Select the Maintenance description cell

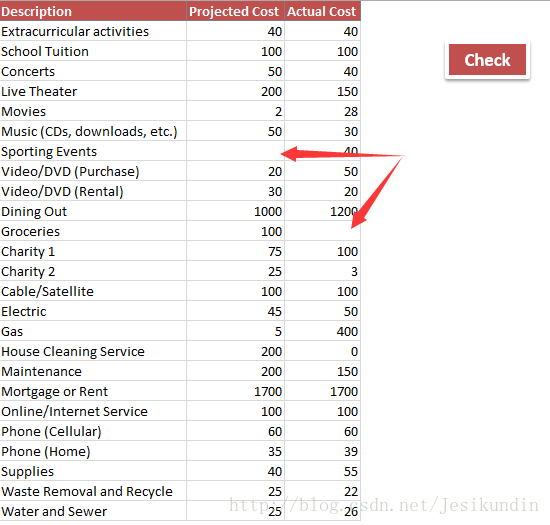pos(93,371)
